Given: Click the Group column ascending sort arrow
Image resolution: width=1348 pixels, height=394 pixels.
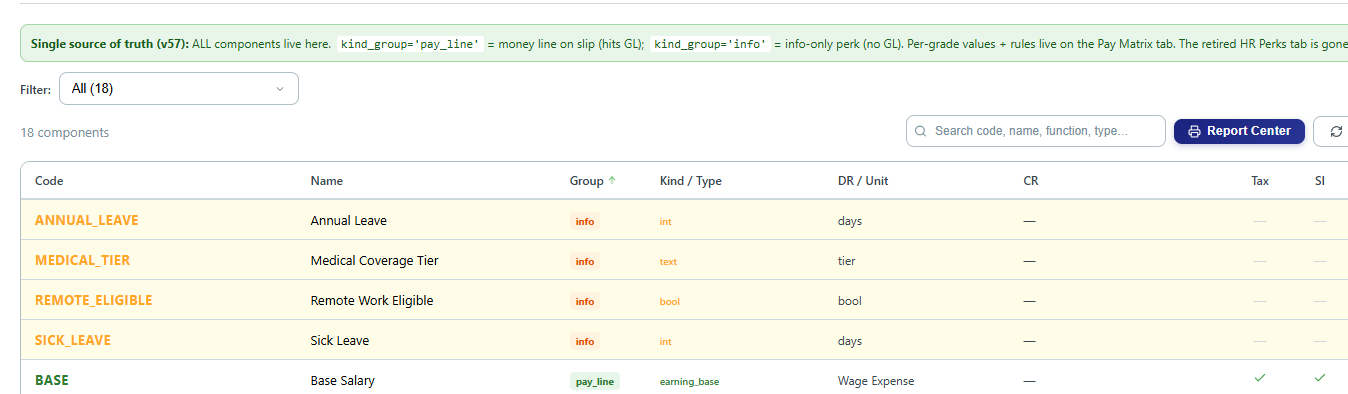Looking at the screenshot, I should point(612,181).
